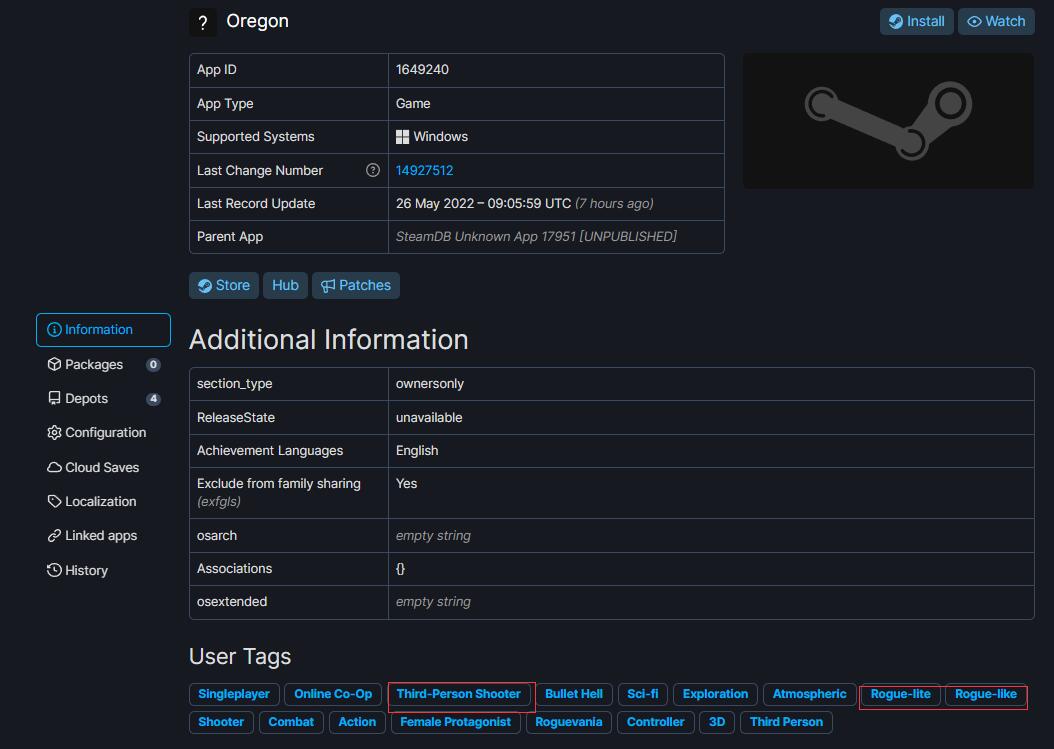
Task: Open the Linked apps sidebar tab
Action: 104,536
